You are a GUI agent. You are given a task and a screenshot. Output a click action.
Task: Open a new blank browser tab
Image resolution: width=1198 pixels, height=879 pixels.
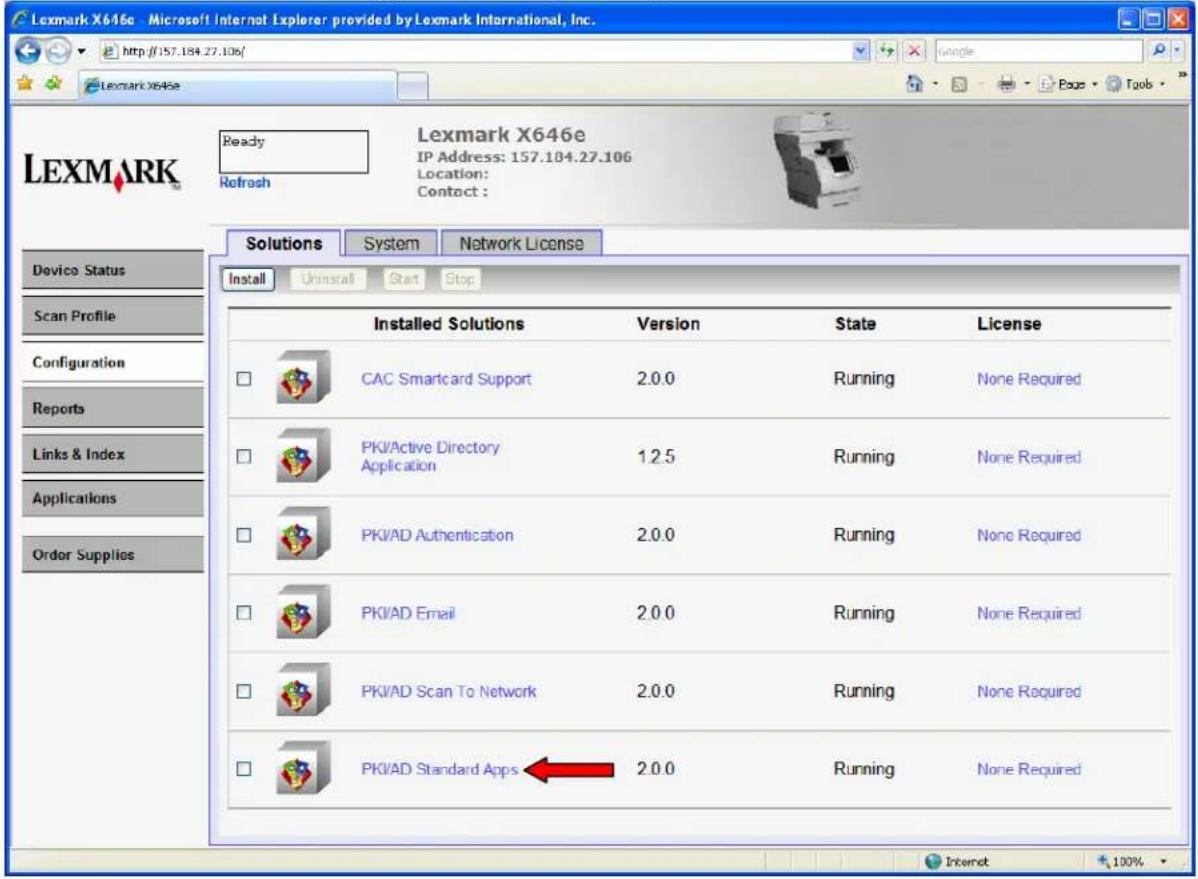[413, 86]
